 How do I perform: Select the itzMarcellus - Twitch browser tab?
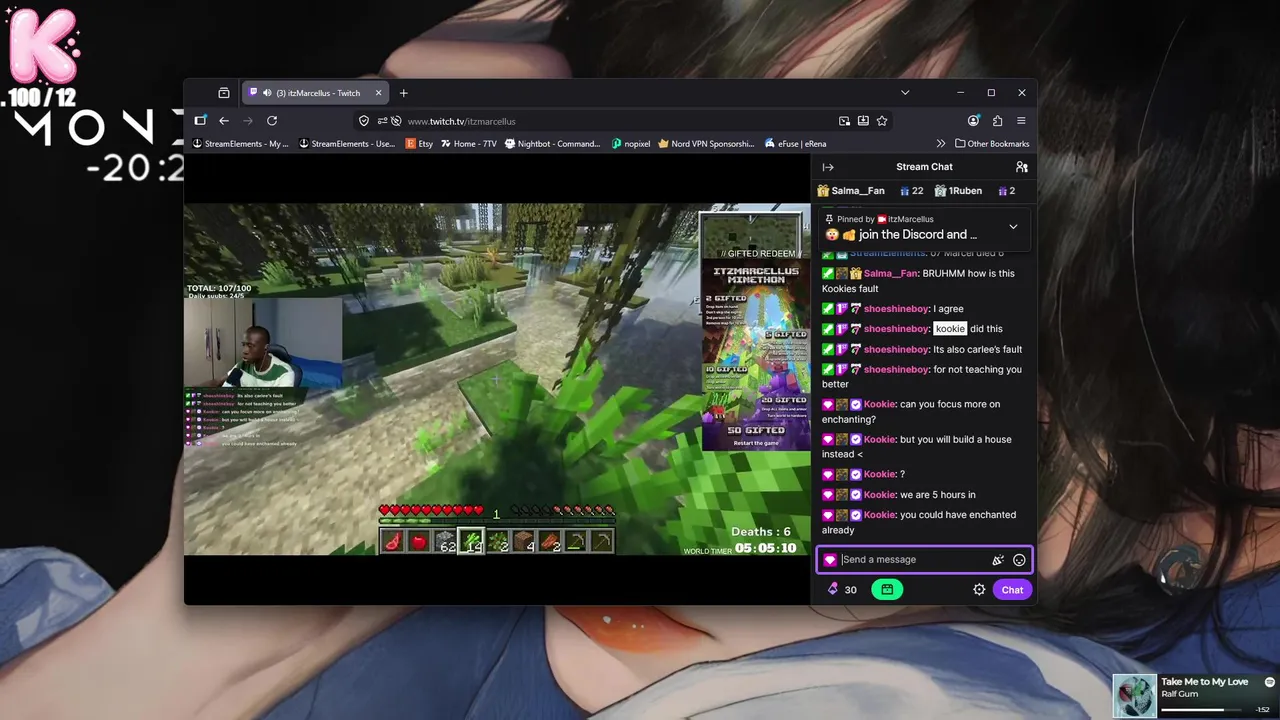(317, 93)
